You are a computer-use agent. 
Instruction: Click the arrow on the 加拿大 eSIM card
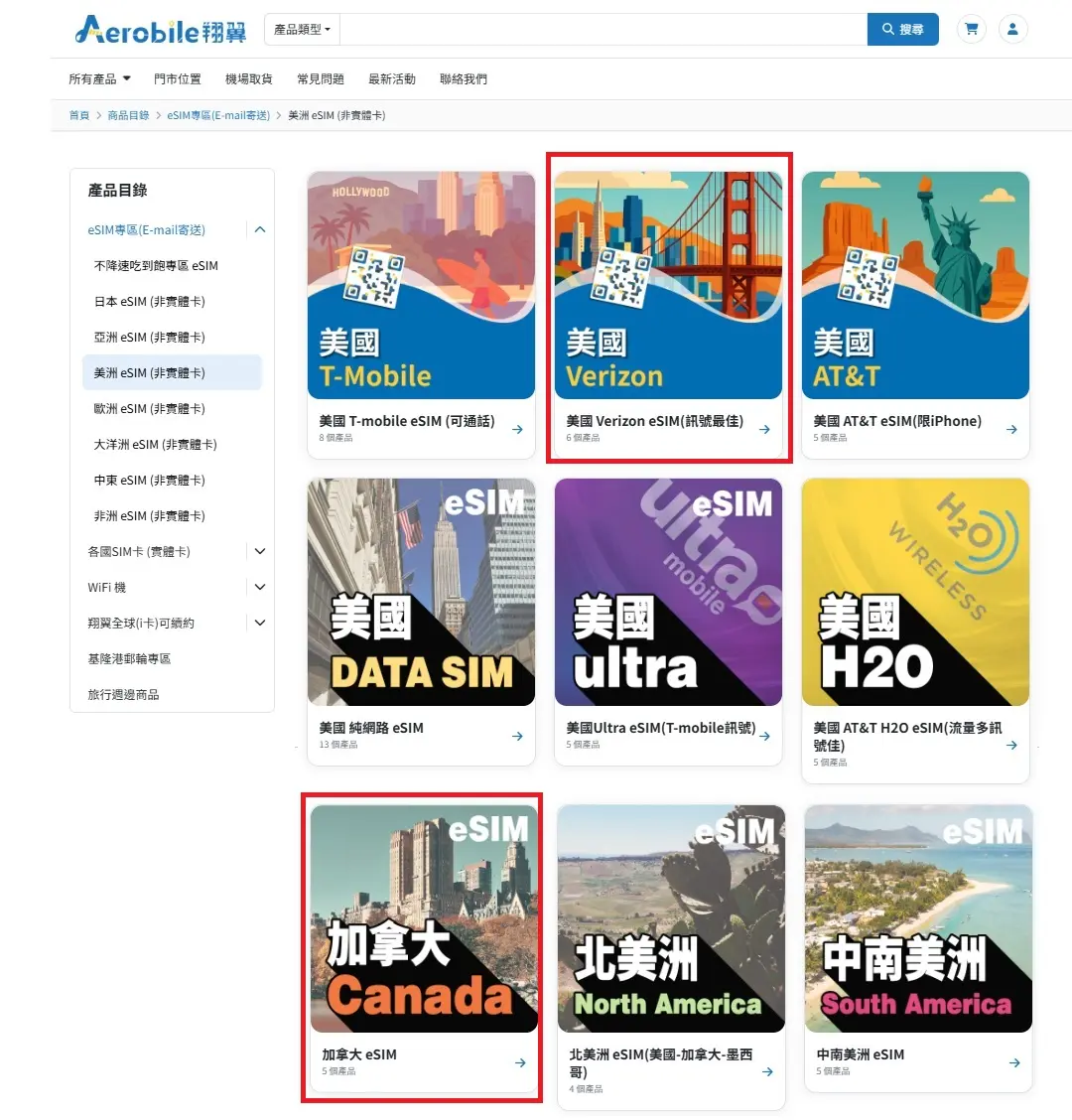pyautogui.click(x=519, y=1062)
